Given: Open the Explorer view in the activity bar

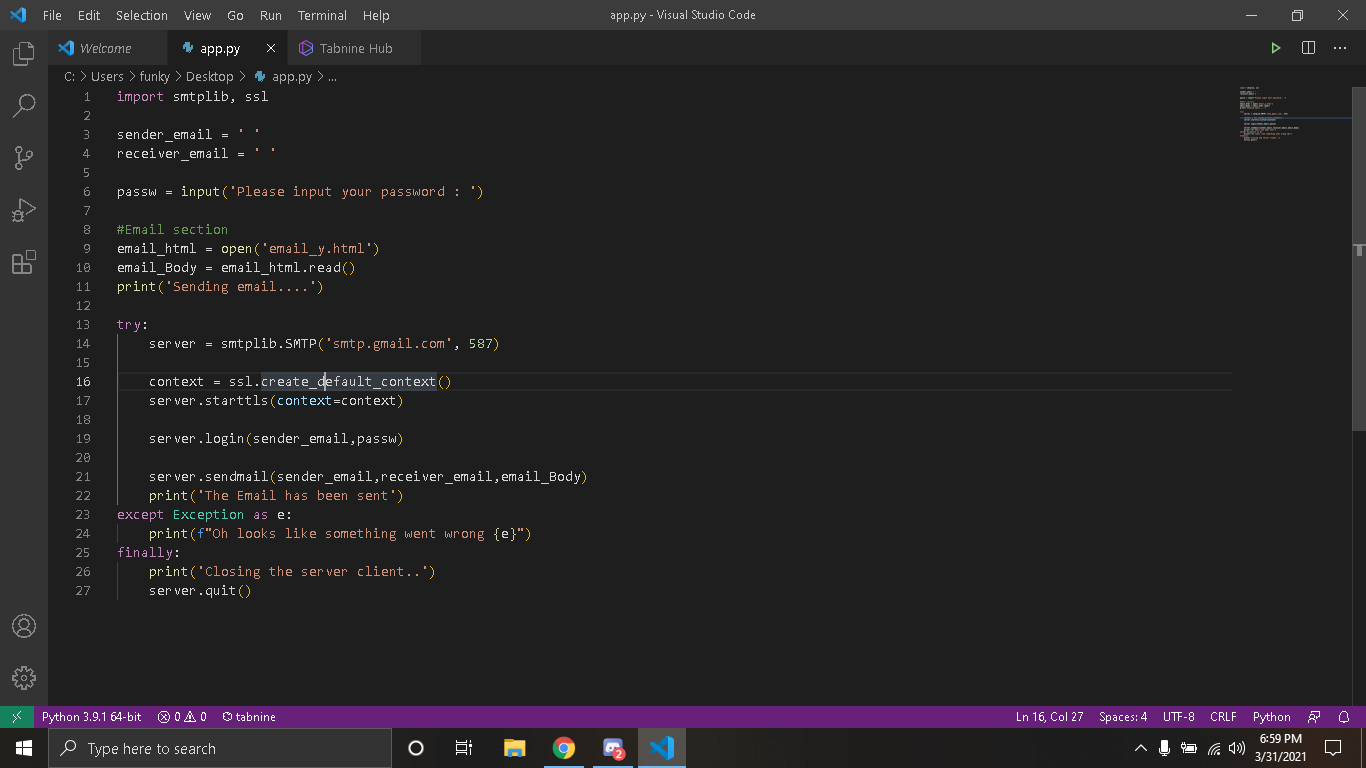Looking at the screenshot, I should pos(24,54).
